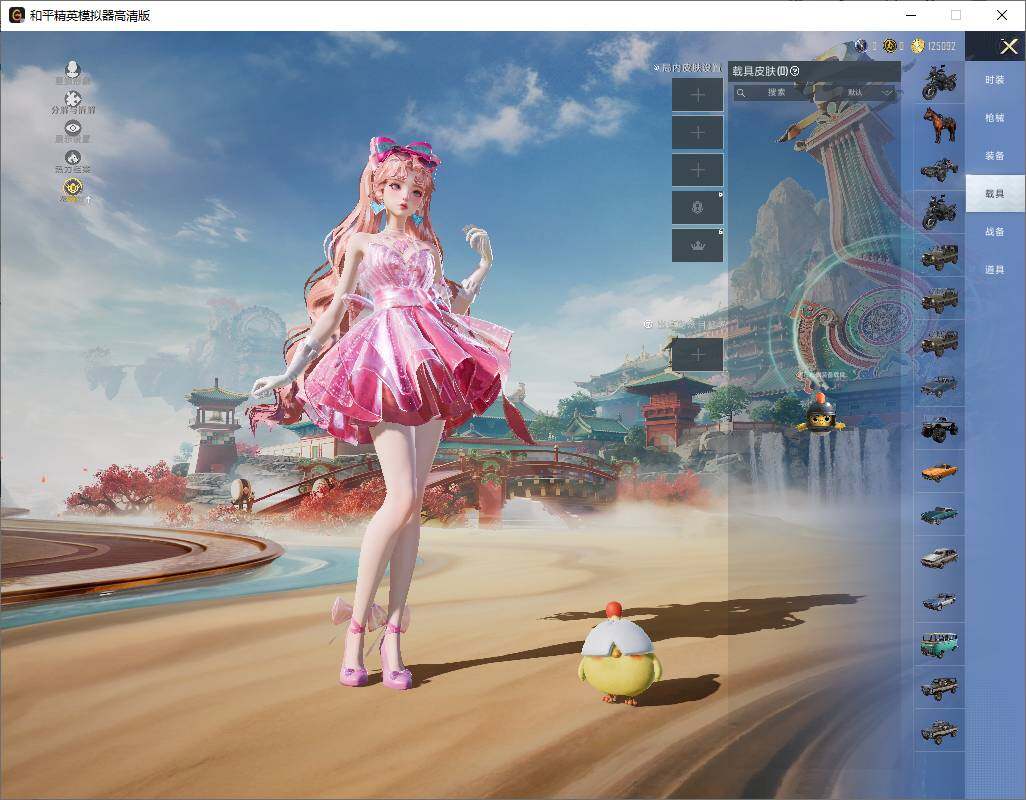The height and width of the screenshot is (800, 1026).
Task: Select the coin balance showing 125092
Action: 935,46
